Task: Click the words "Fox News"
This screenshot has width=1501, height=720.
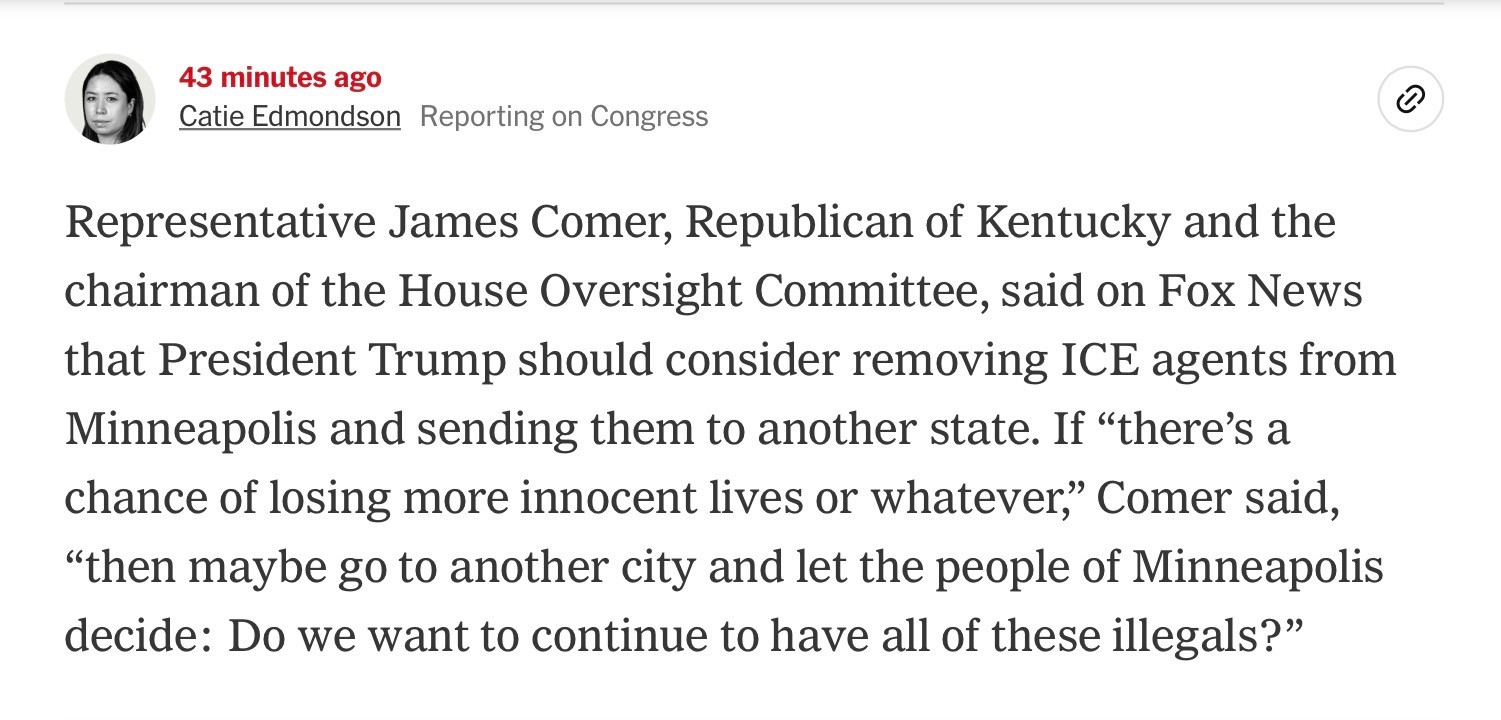Action: pos(1261,292)
